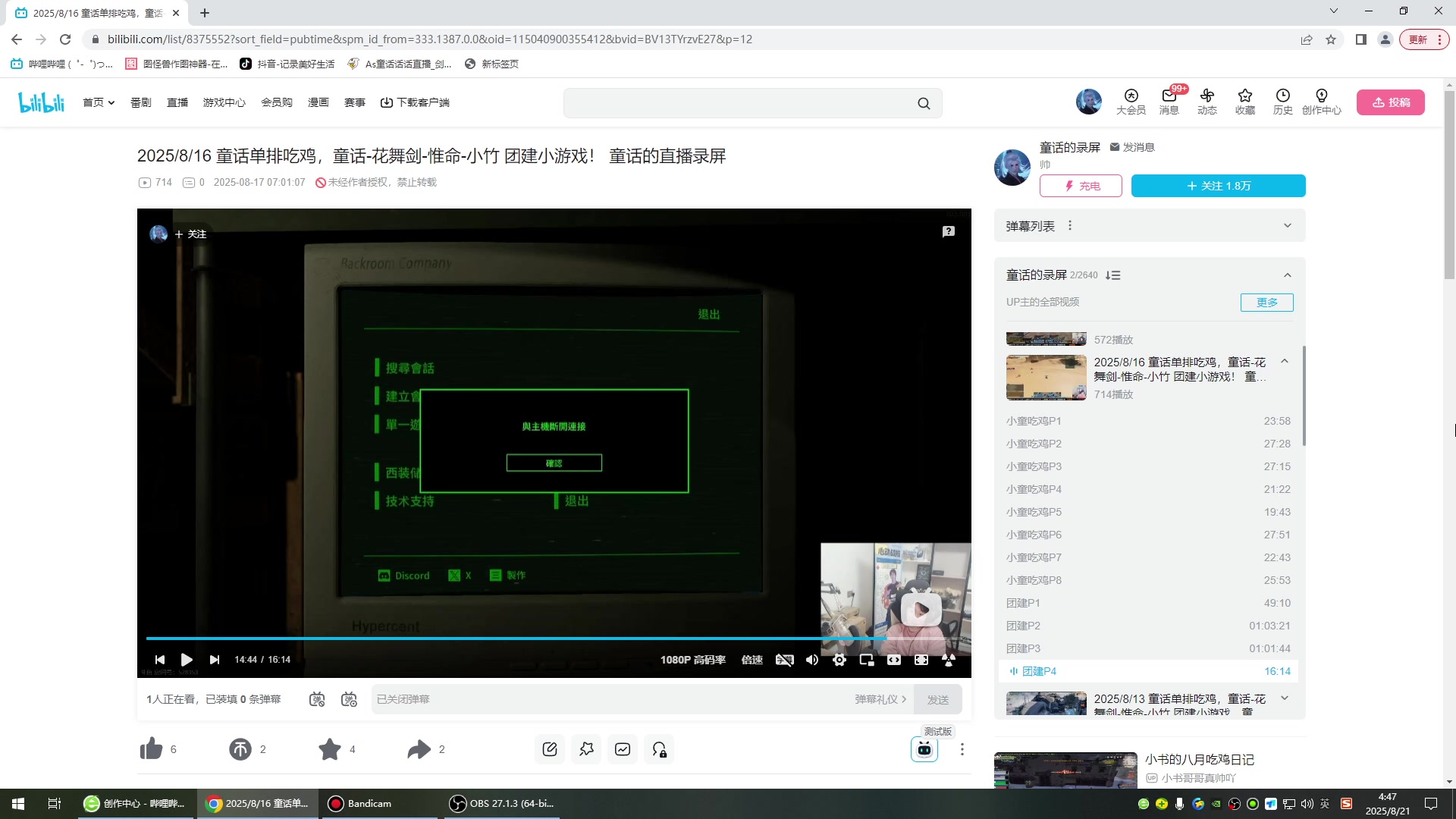The image size is (1456, 819).
Task: Open the player settings gear
Action: [839, 660]
